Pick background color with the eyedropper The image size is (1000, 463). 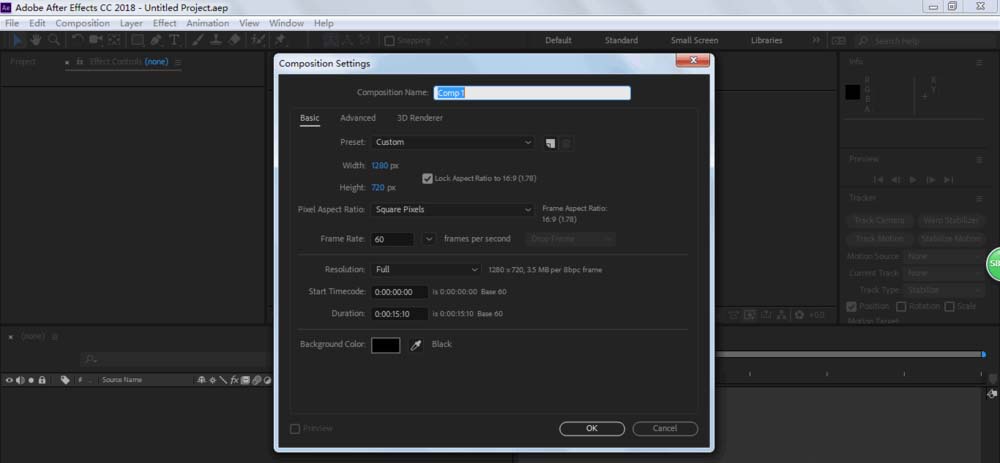[x=416, y=345]
